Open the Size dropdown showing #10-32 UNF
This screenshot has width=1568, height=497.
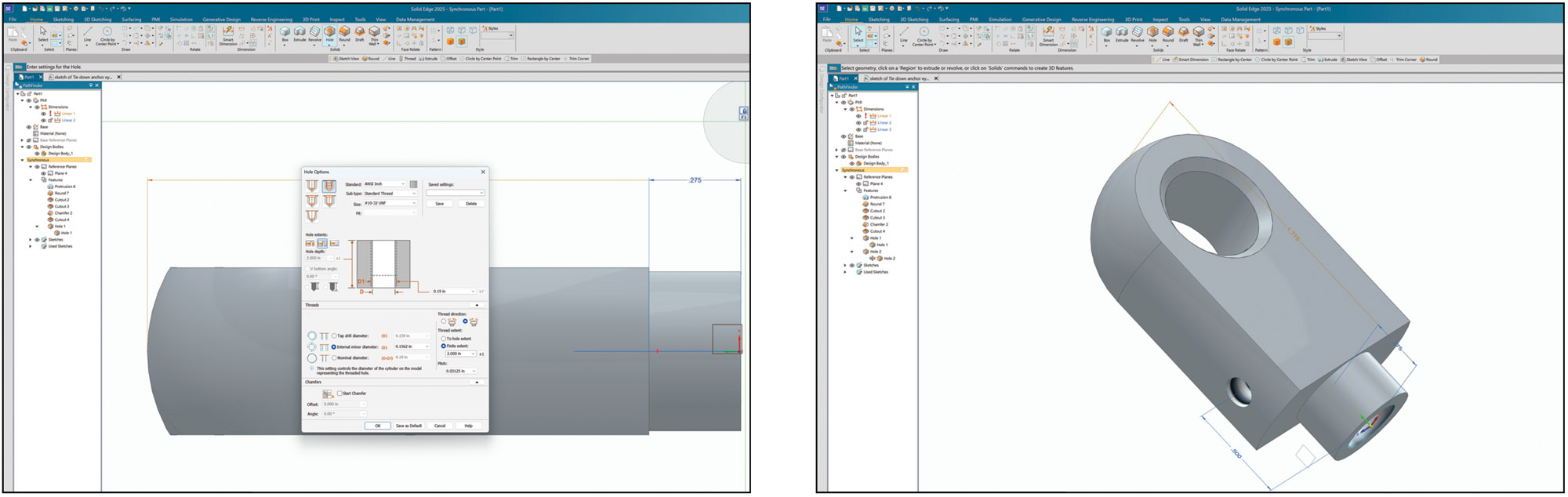(389, 203)
